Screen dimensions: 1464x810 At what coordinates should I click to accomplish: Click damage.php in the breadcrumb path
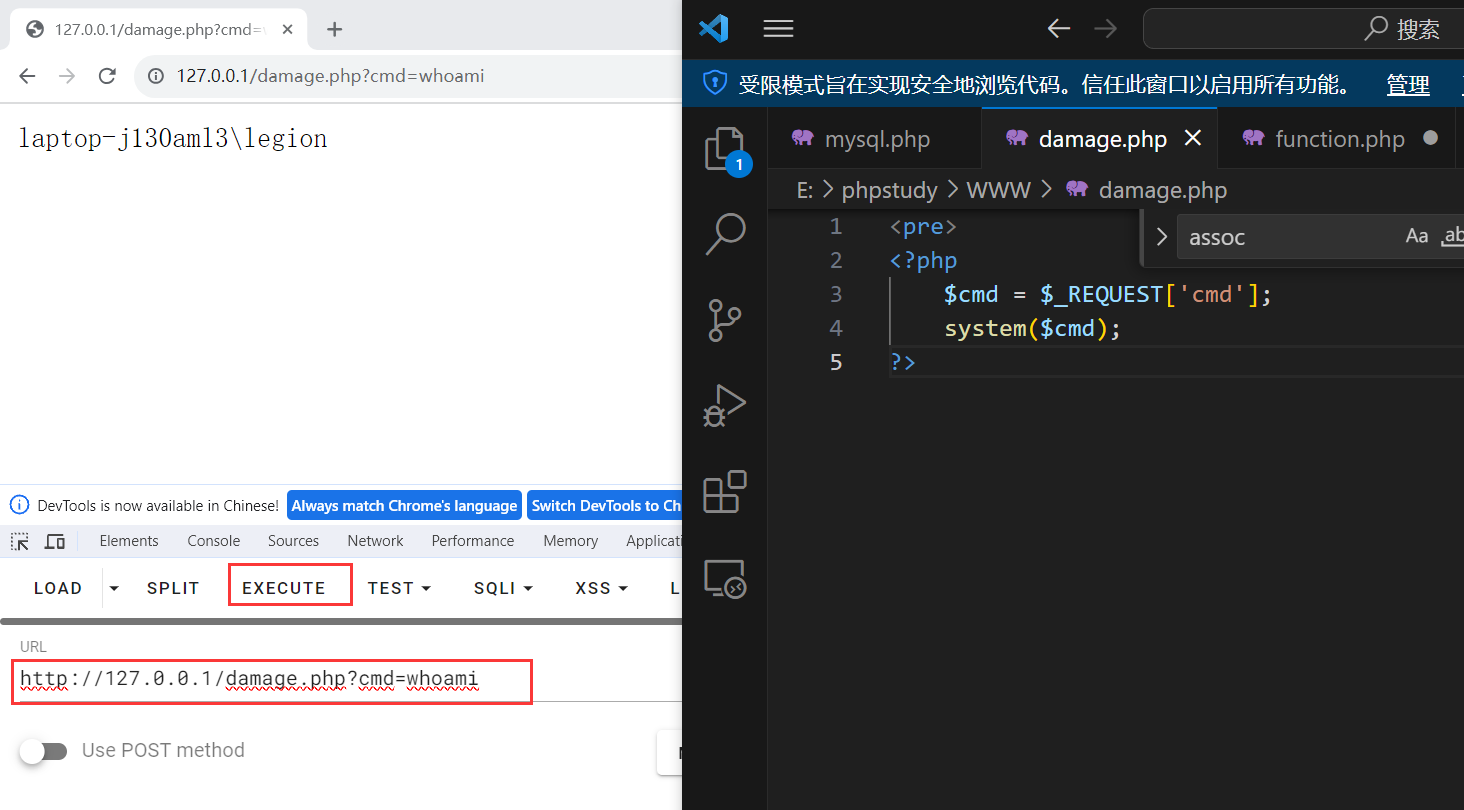[x=1162, y=190]
